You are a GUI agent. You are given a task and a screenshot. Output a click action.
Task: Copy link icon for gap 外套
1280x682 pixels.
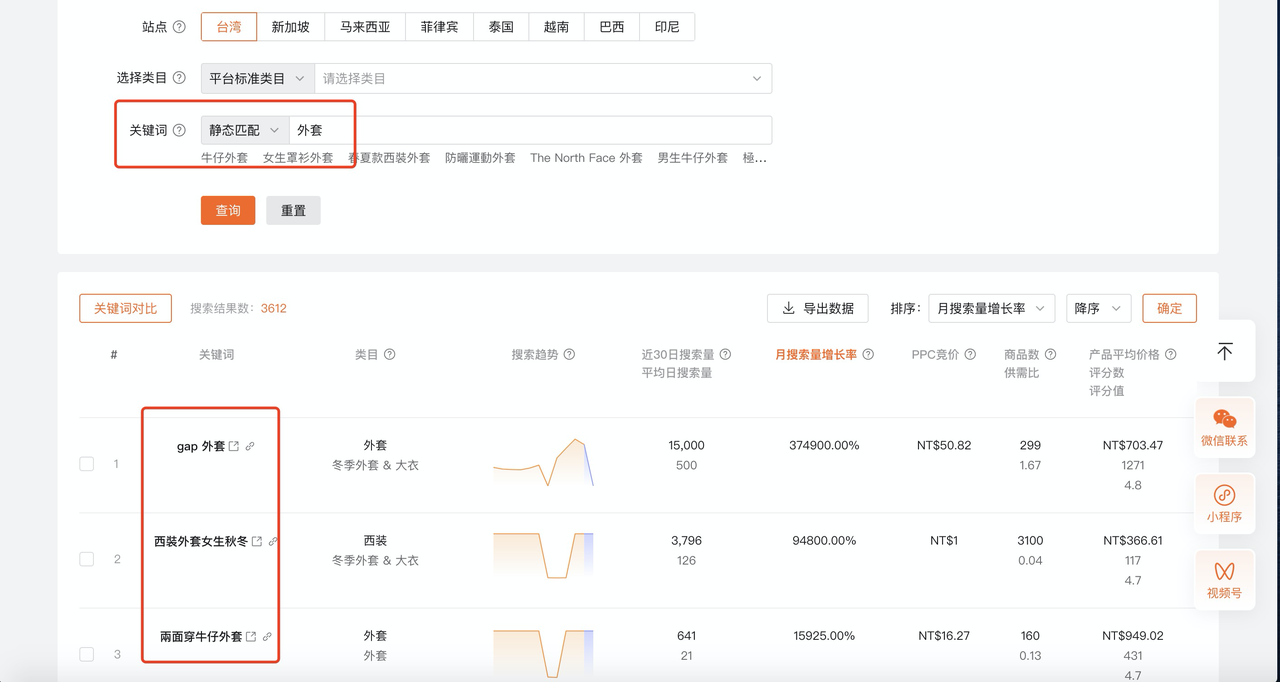point(250,446)
